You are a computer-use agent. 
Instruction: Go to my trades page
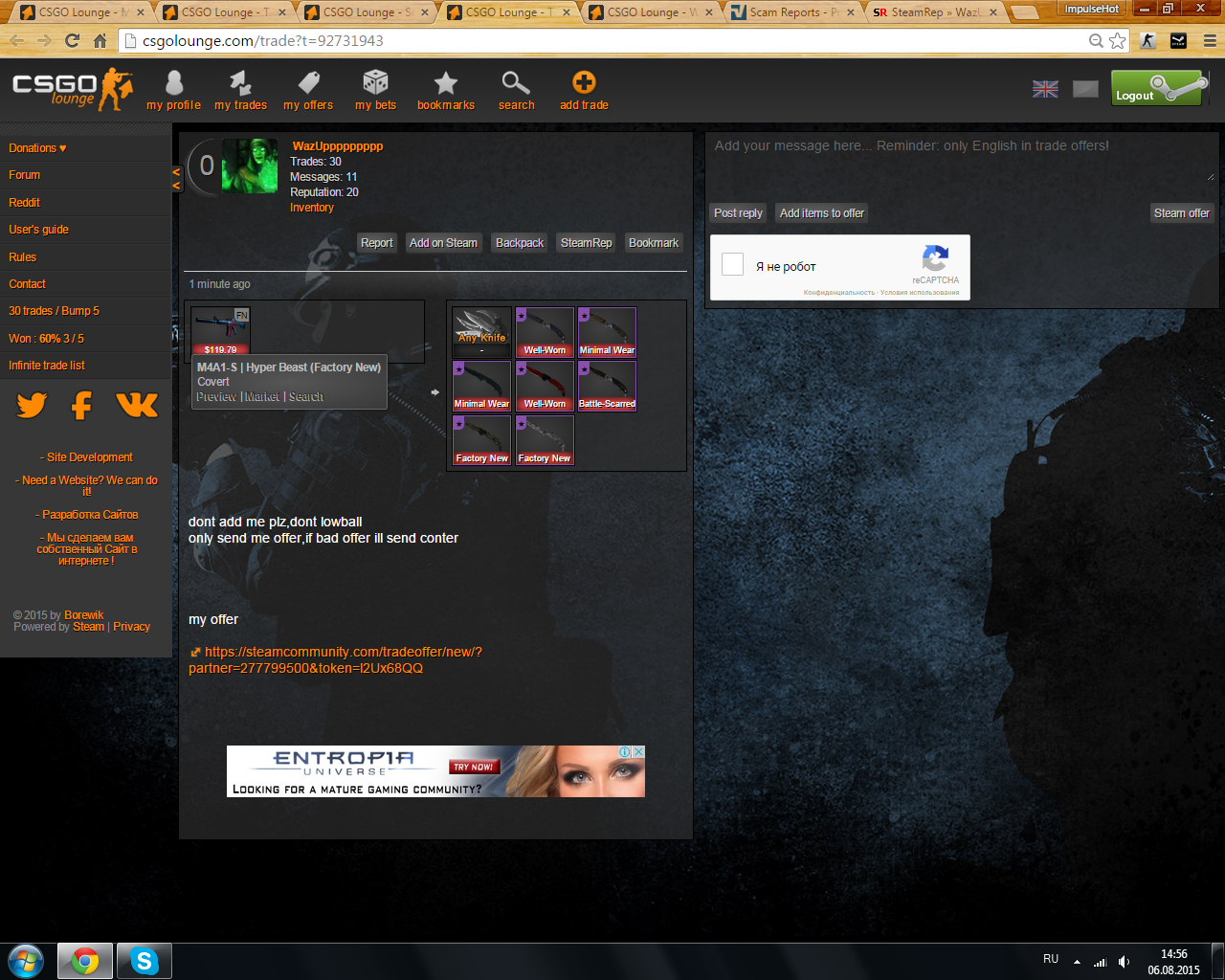tap(240, 84)
